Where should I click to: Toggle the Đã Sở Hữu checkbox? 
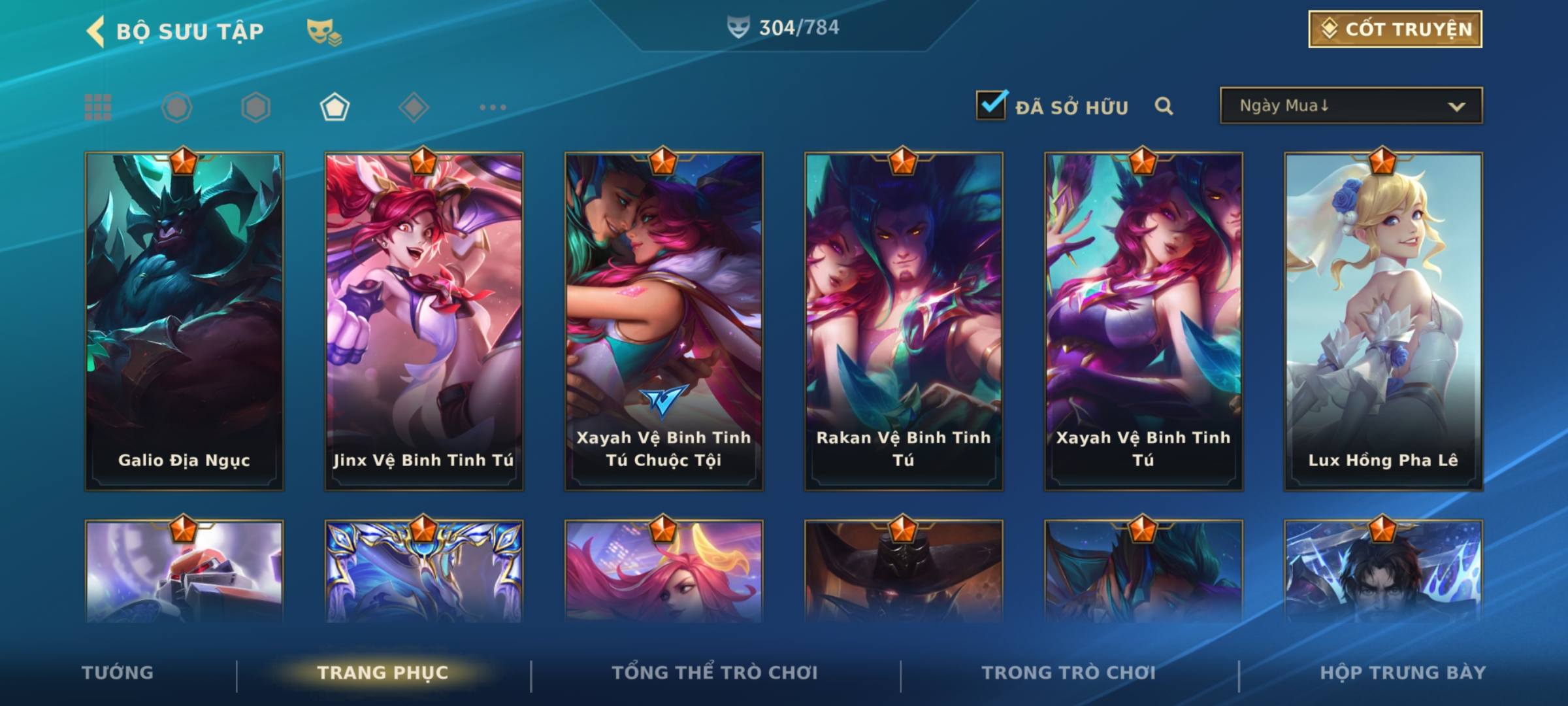tap(991, 105)
